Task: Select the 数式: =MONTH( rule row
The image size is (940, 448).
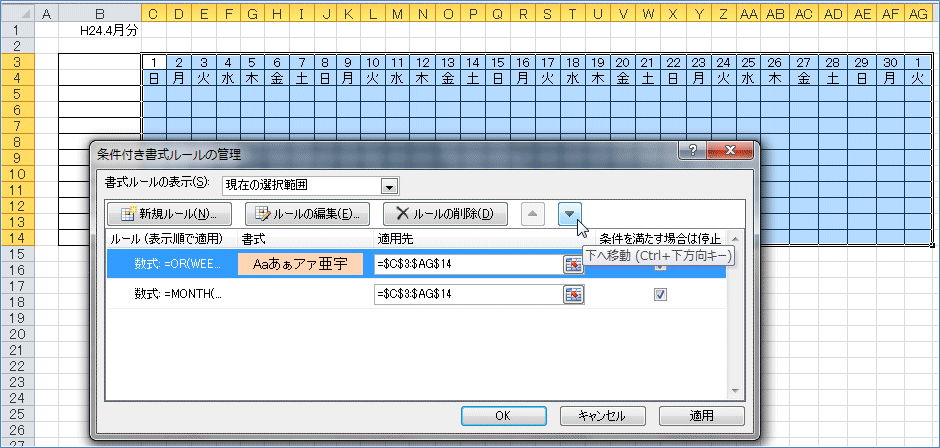Action: pyautogui.click(x=178, y=294)
